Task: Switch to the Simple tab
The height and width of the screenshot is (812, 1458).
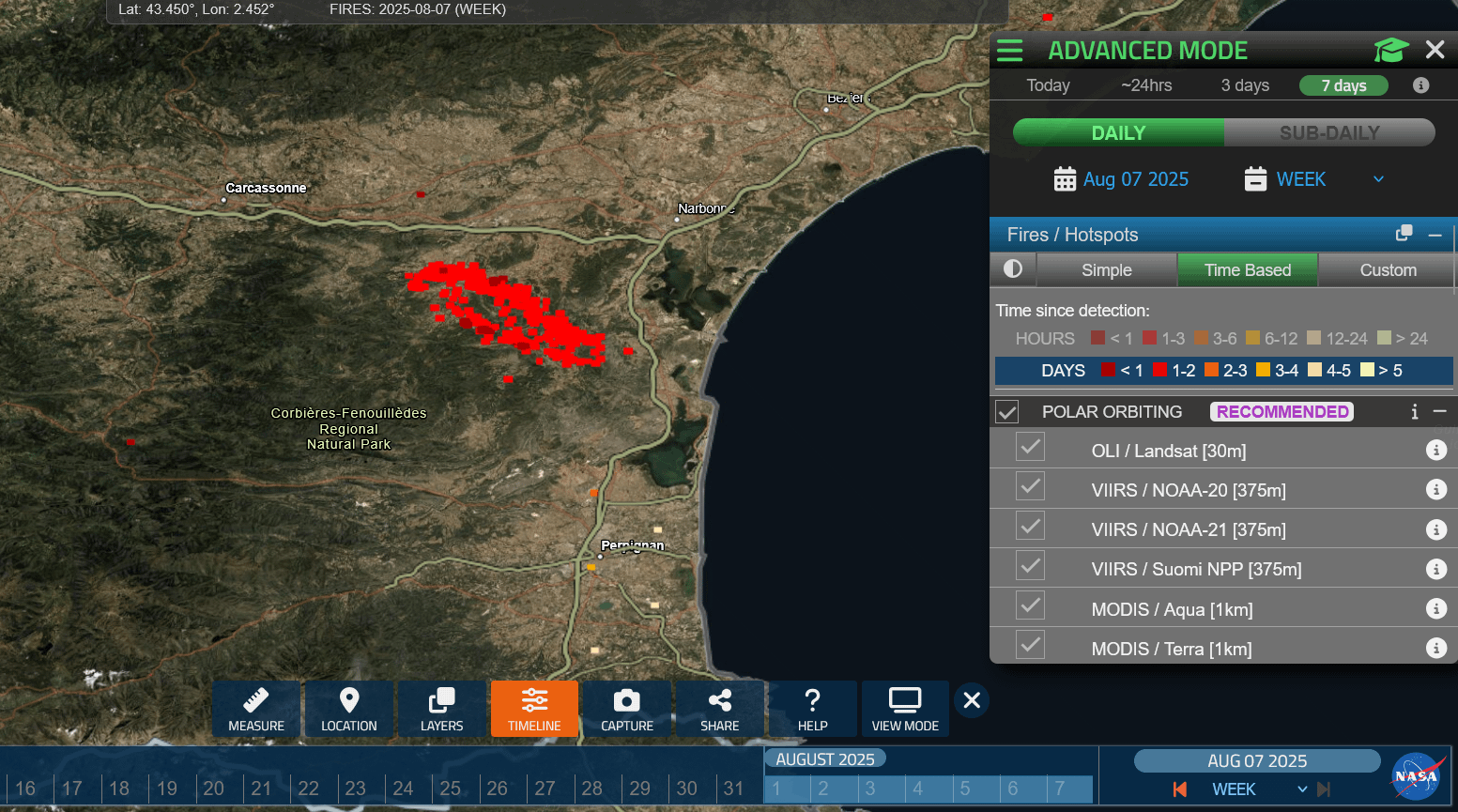Action: [1107, 270]
